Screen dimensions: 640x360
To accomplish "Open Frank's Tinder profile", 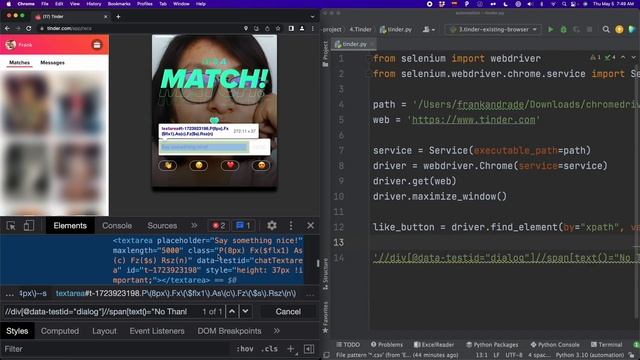I will click(19, 45).
